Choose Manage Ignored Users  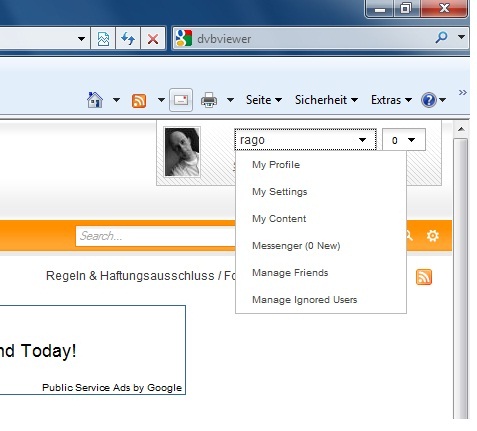(x=305, y=300)
